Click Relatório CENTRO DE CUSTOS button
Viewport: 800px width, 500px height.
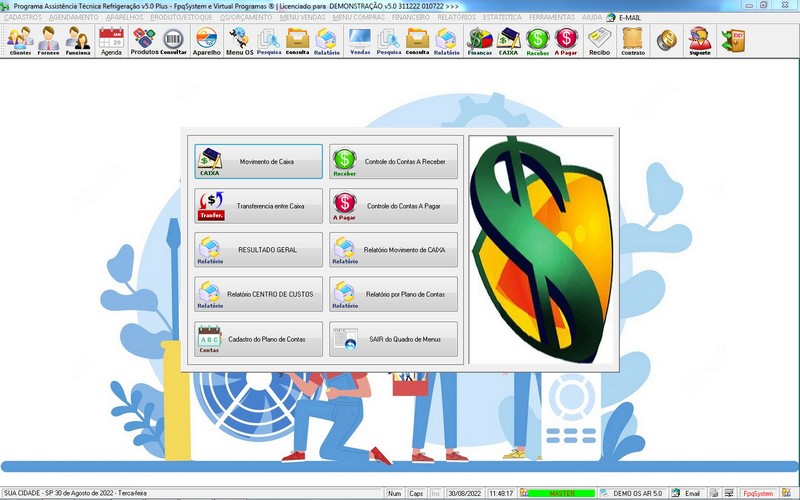coord(258,294)
